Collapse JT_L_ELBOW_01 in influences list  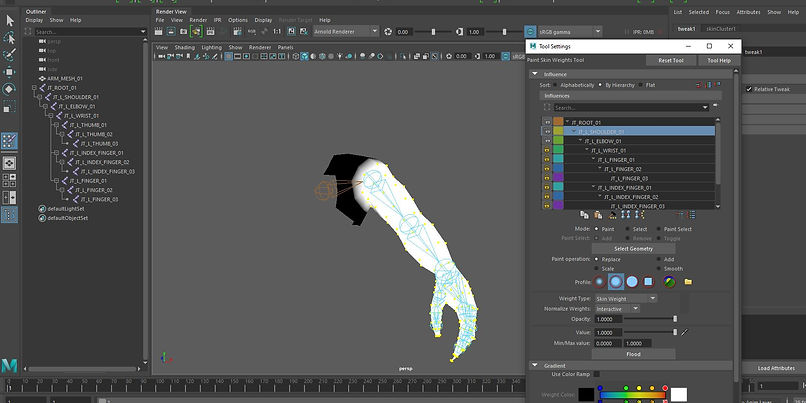(x=581, y=141)
